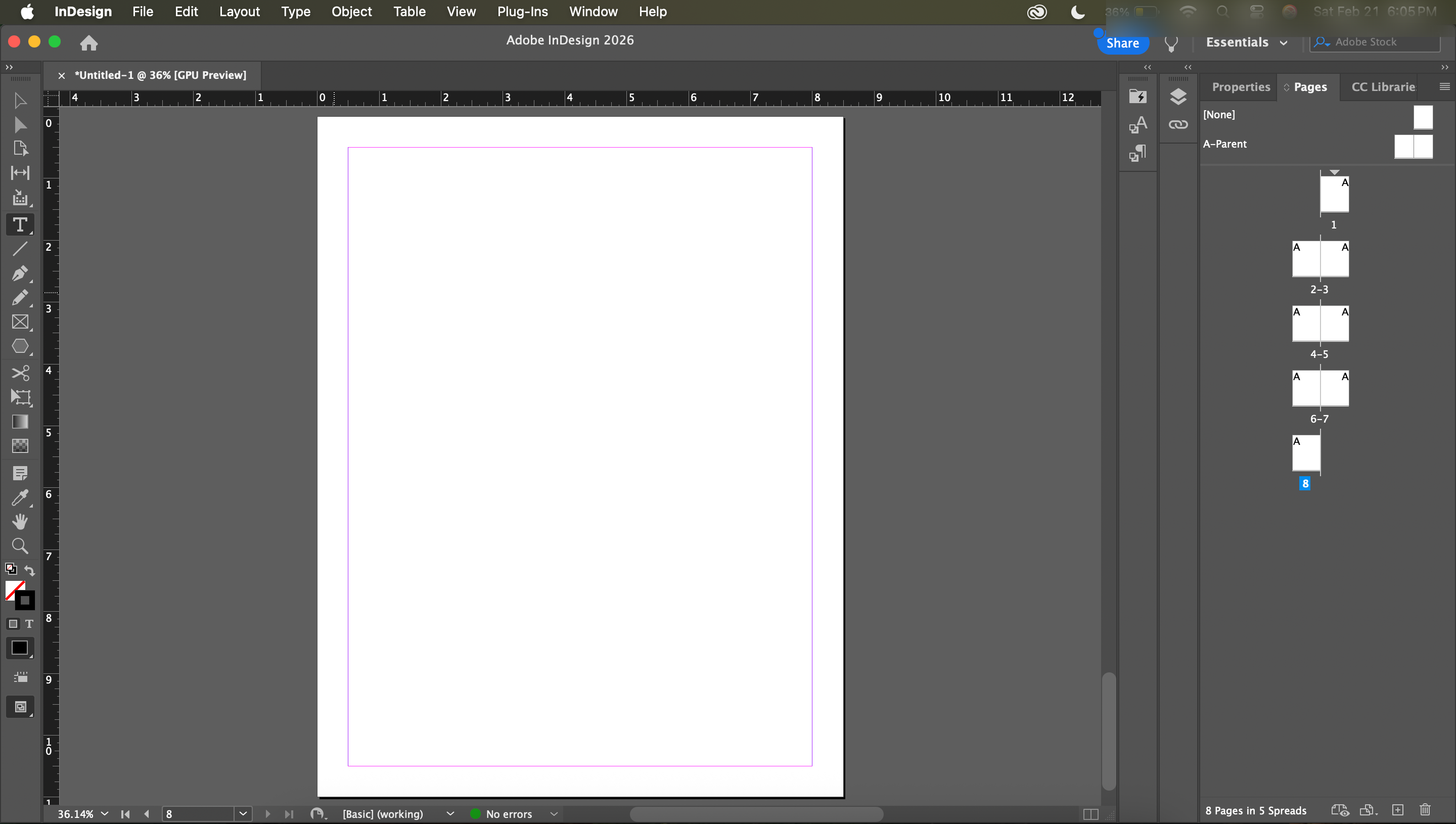Select the Hand tool
The height and width of the screenshot is (824, 1456).
tap(20, 522)
